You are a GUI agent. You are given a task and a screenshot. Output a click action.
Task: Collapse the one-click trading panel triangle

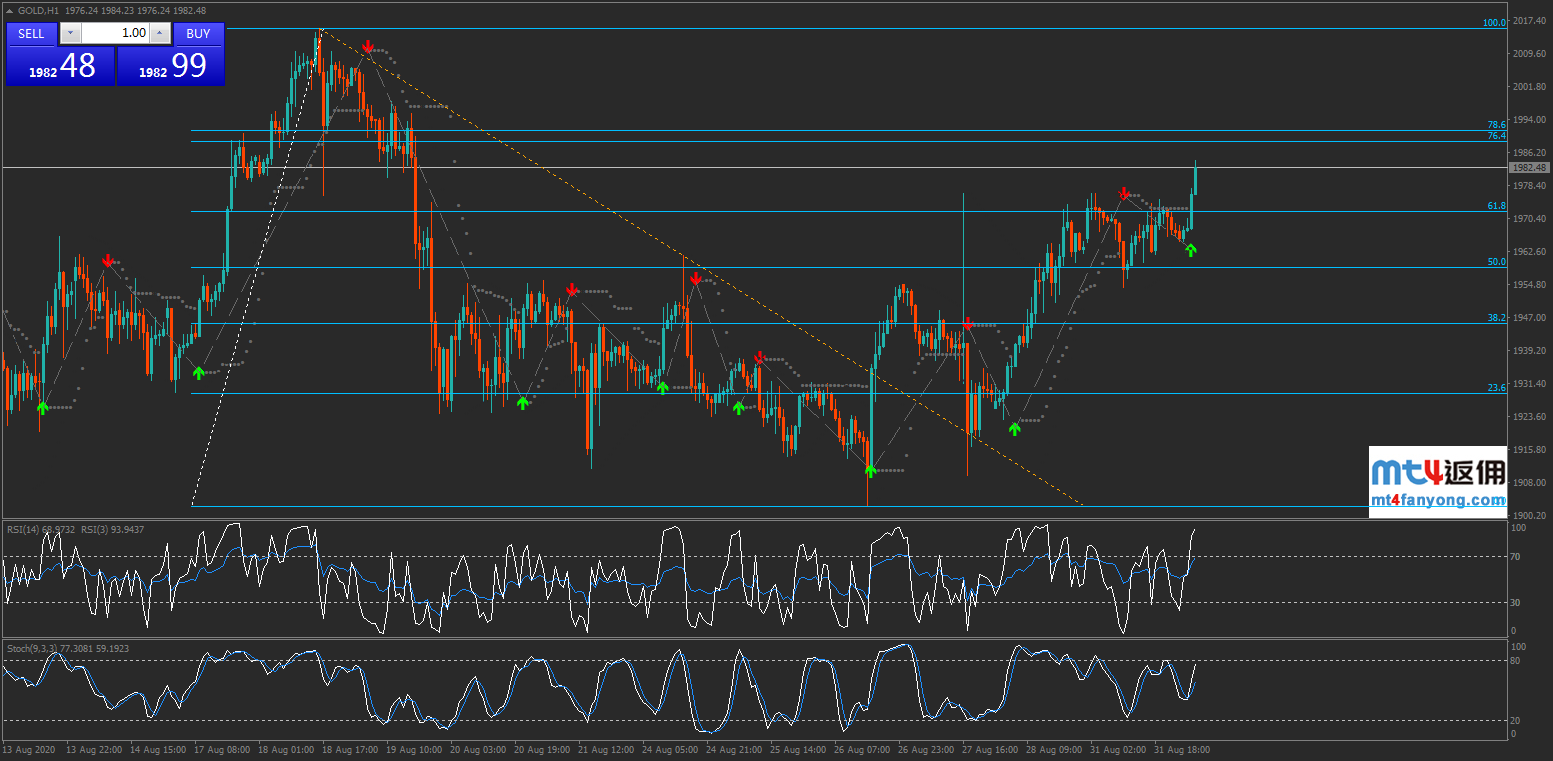click(x=10, y=10)
